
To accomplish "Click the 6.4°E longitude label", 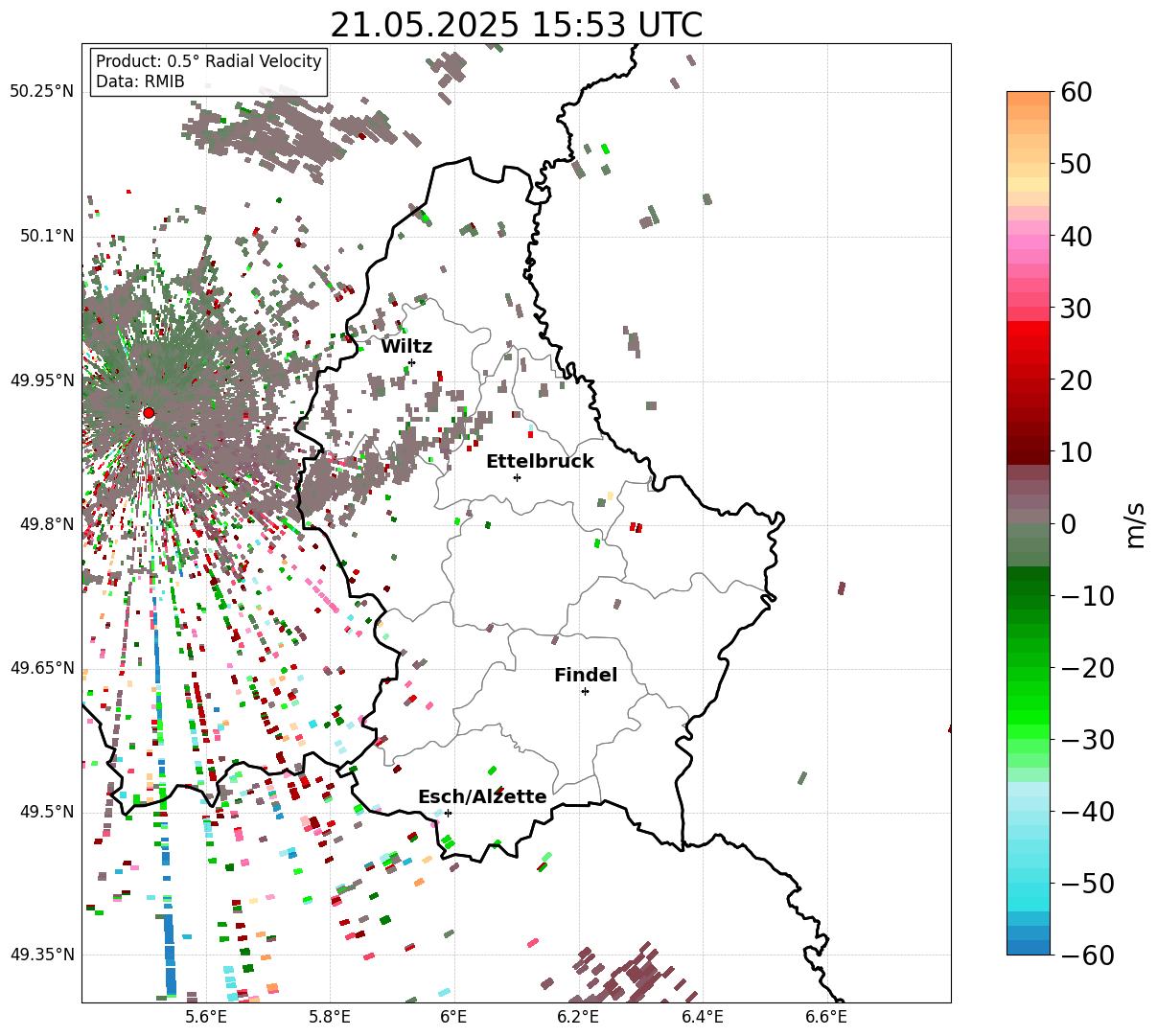I will tap(703, 1016).
